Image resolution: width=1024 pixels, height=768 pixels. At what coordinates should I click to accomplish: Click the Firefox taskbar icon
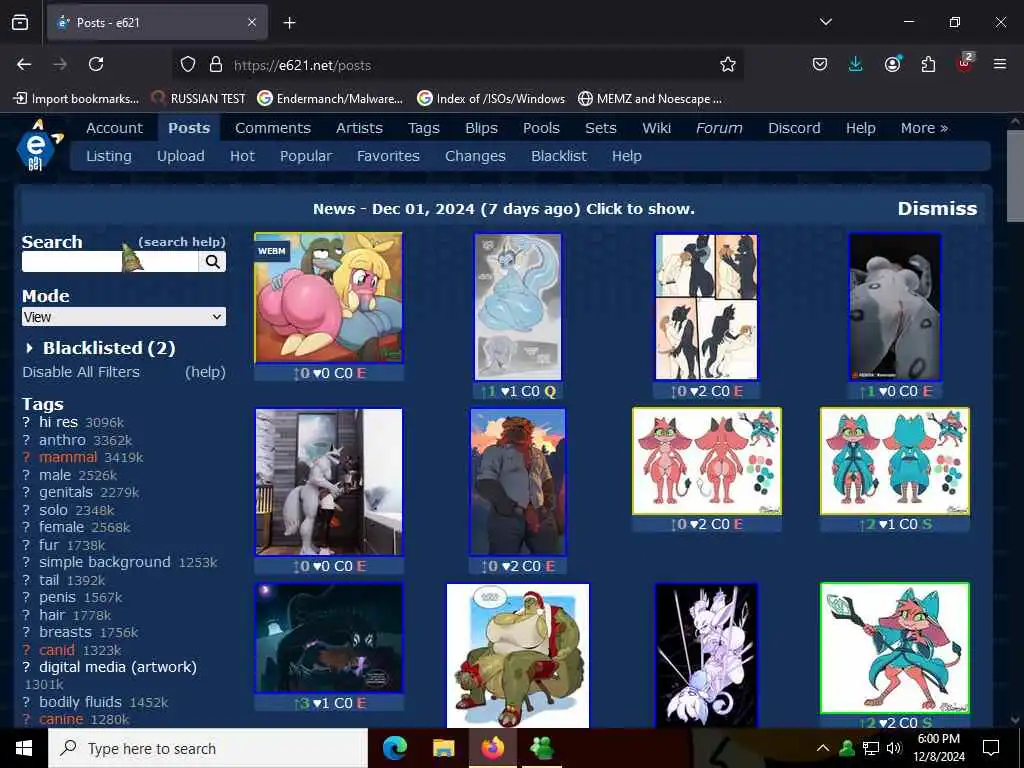492,748
